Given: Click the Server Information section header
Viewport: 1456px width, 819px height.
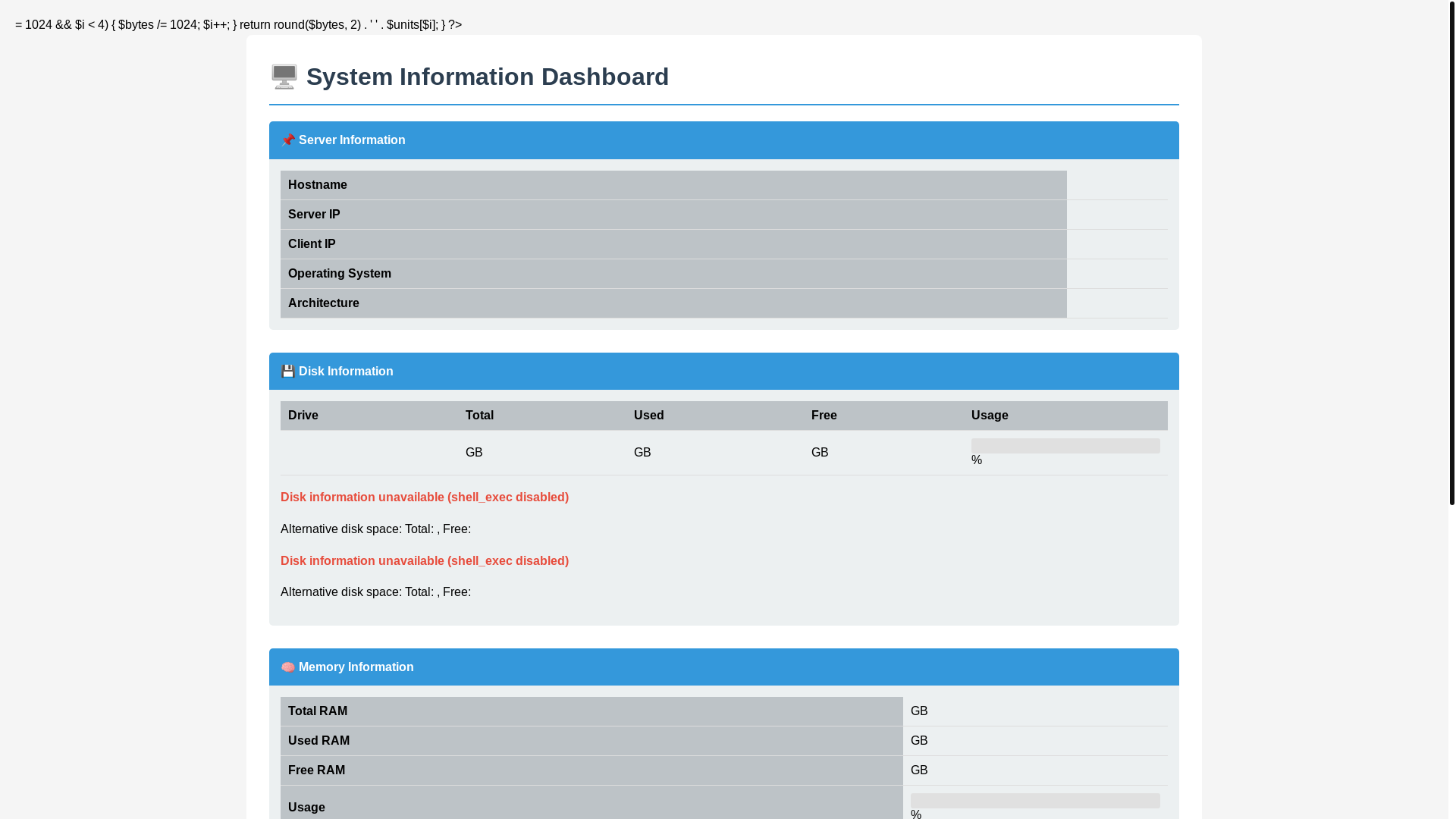Looking at the screenshot, I should pyautogui.click(x=724, y=140).
